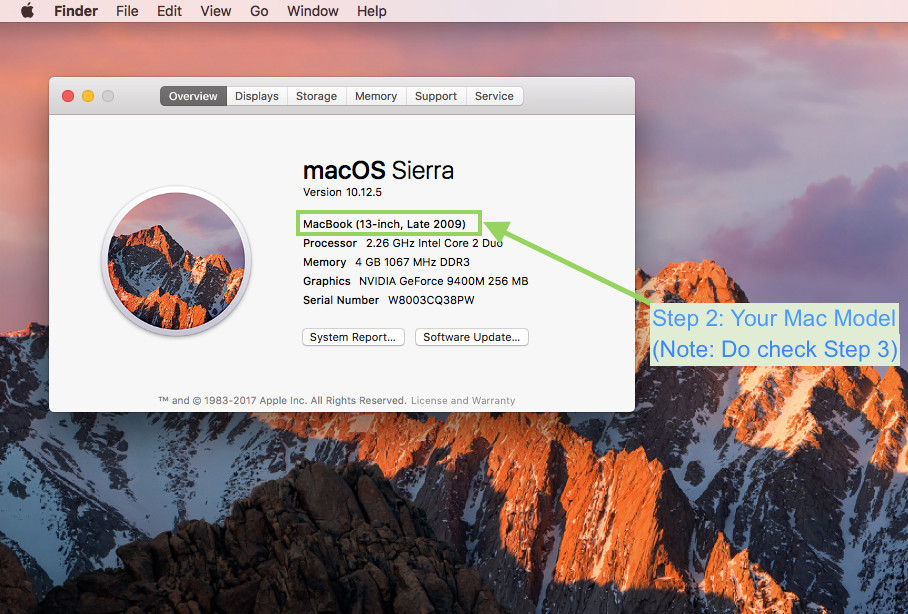This screenshot has height=614, width=908.
Task: Open the View menu
Action: [215, 11]
